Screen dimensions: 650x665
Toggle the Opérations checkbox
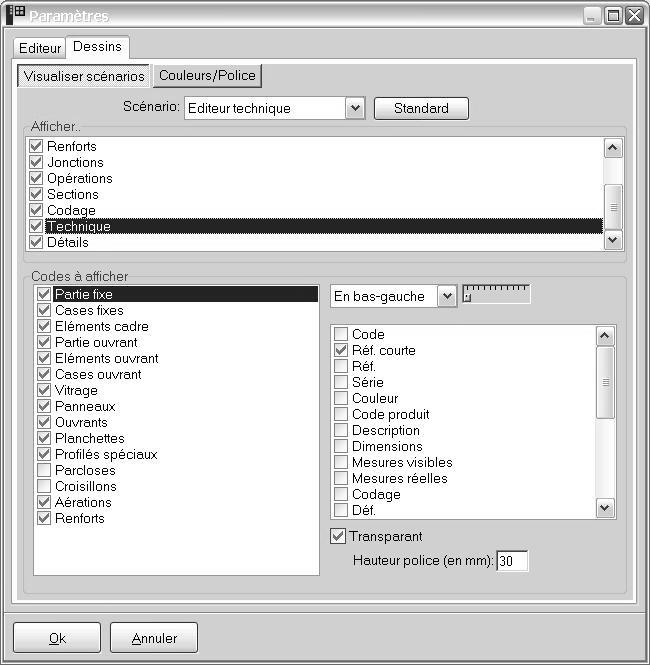pyautogui.click(x=36, y=178)
